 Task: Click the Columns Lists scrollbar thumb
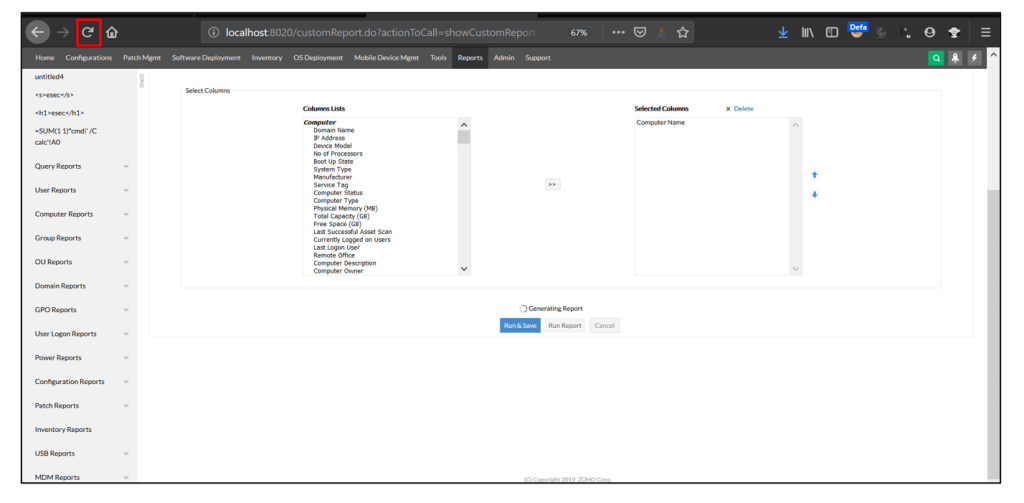click(x=464, y=137)
